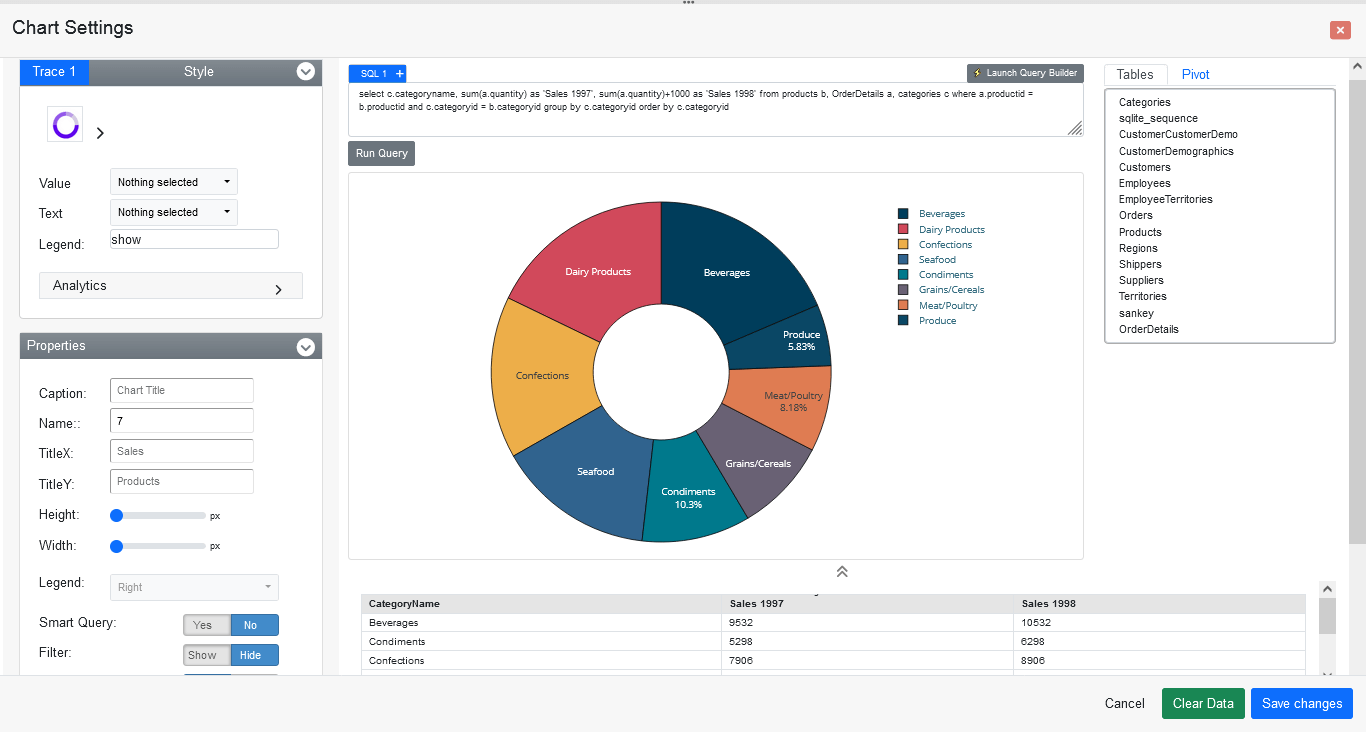
Task: Collapse the Style panel with its chevron
Action: [305, 71]
